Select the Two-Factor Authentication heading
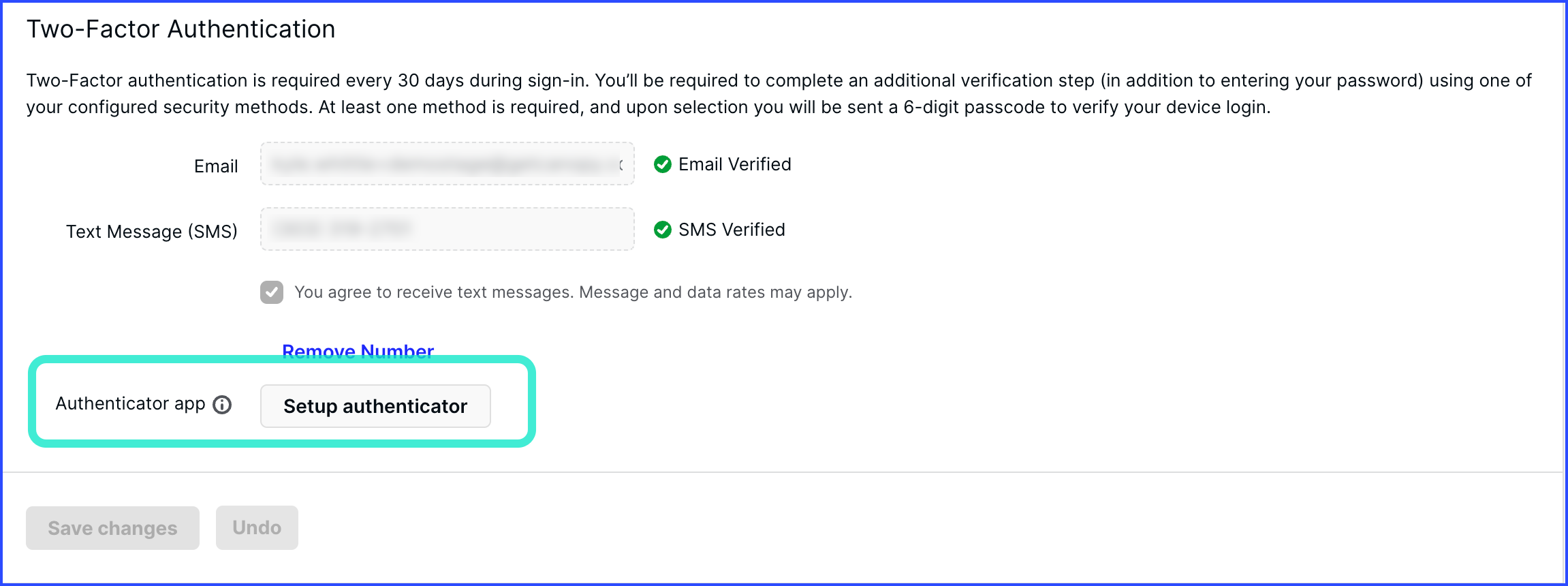The height and width of the screenshot is (586, 1568). pyautogui.click(x=181, y=29)
